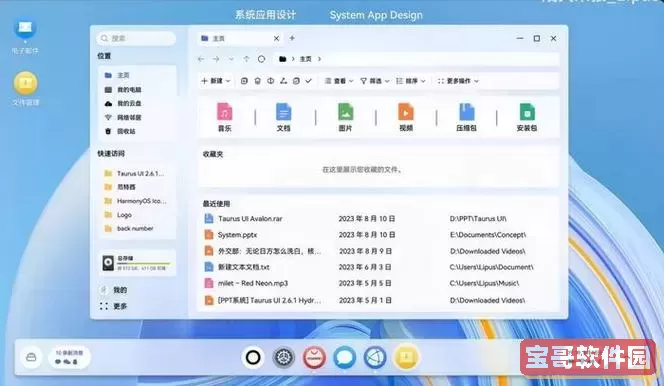The width and height of the screenshot is (664, 386).
Task: Click the C:\Users\Lipus\Music\ path
Action: pos(484,283)
